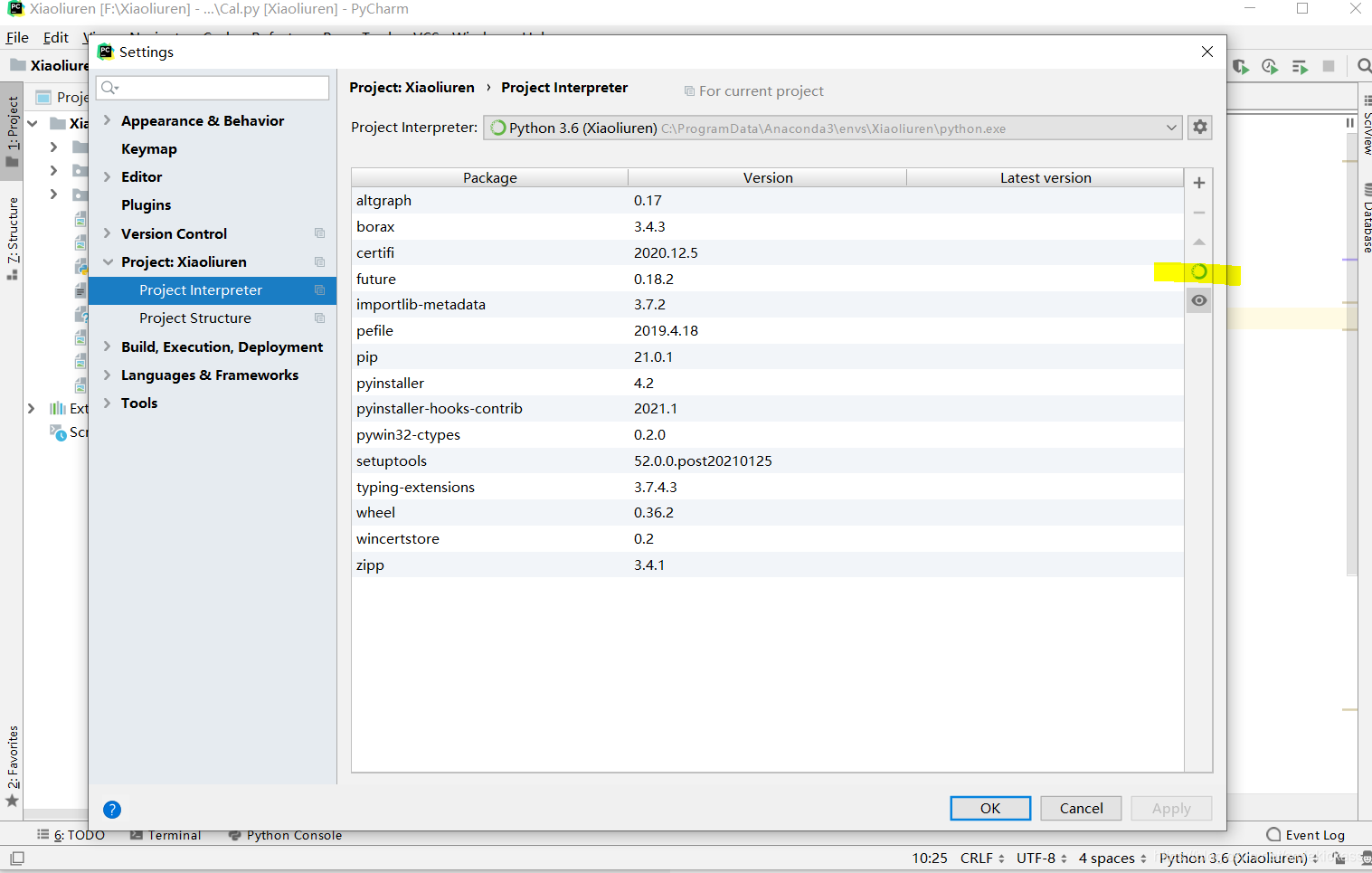Click Project: Xiaoliuren breadcrumb
The image size is (1372, 873).
[x=412, y=88]
